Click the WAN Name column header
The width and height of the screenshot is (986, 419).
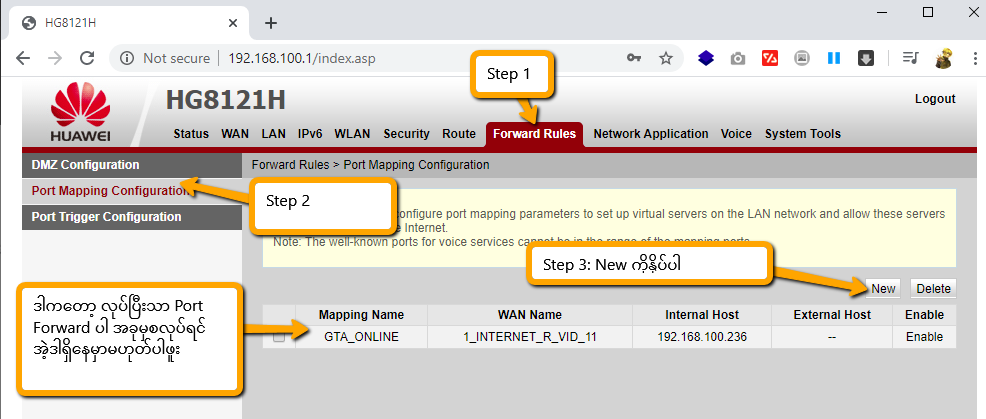click(529, 315)
